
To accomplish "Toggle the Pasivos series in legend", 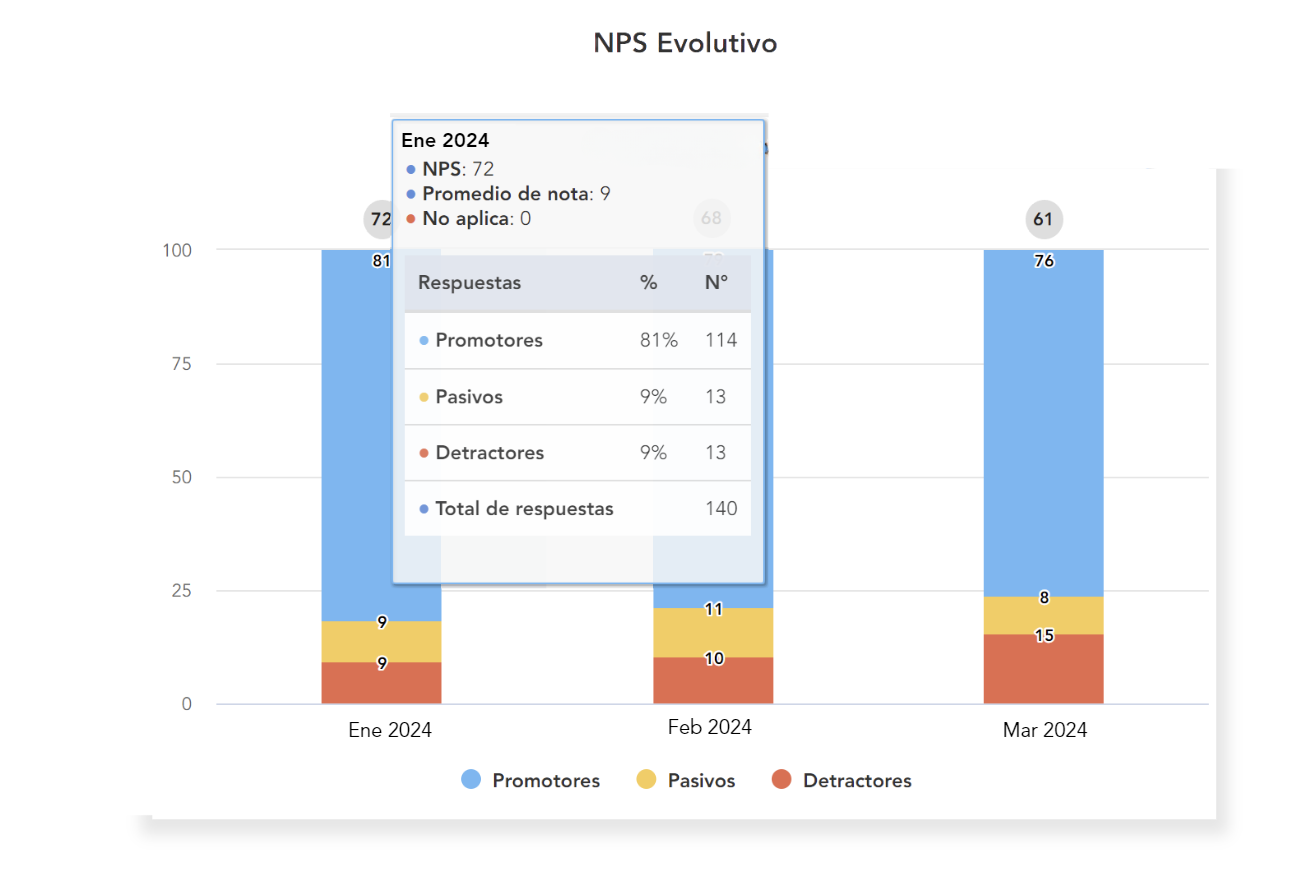I will click(686, 780).
